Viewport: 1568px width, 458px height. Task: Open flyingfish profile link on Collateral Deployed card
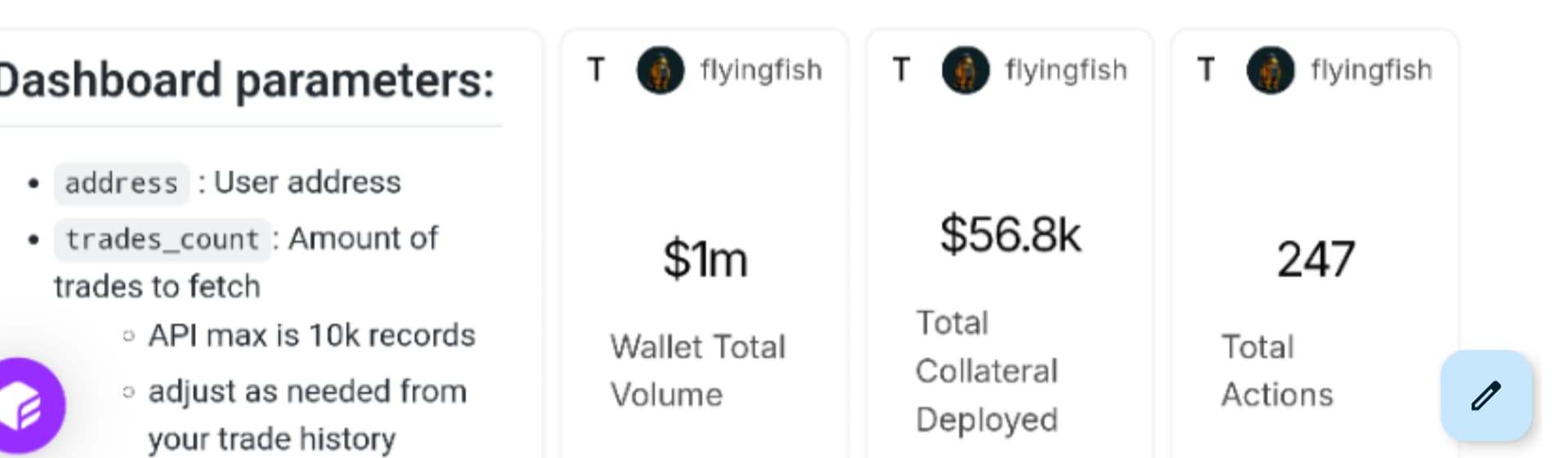tap(1067, 70)
